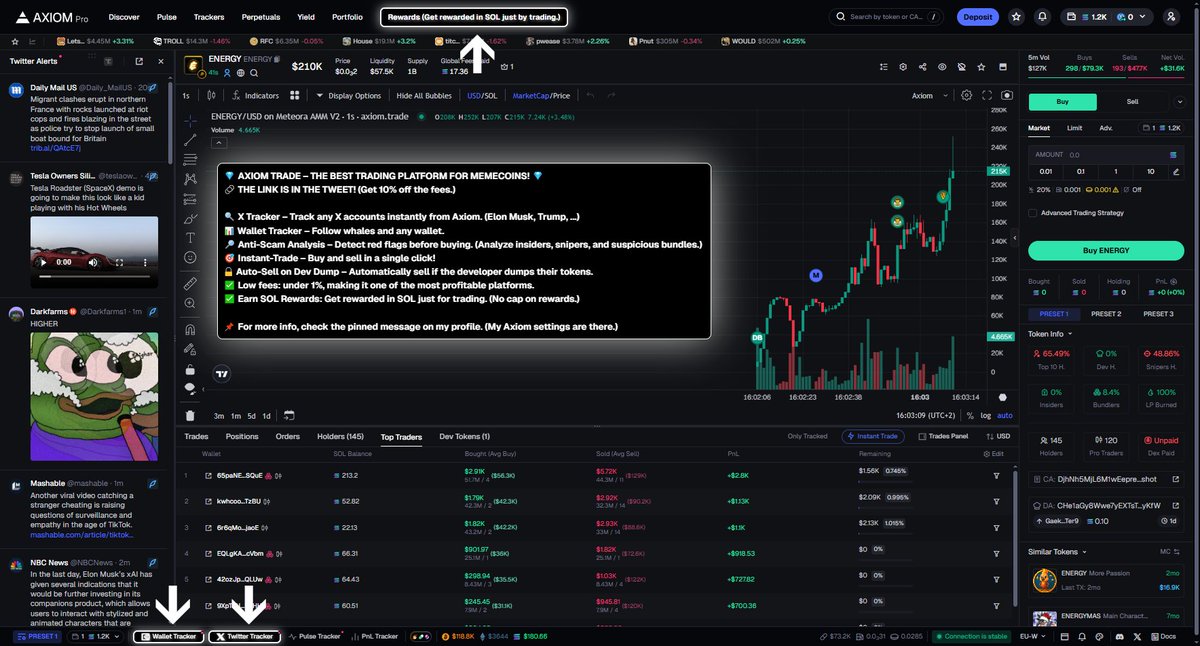Select the emoji sticker tool on chart

190,258
